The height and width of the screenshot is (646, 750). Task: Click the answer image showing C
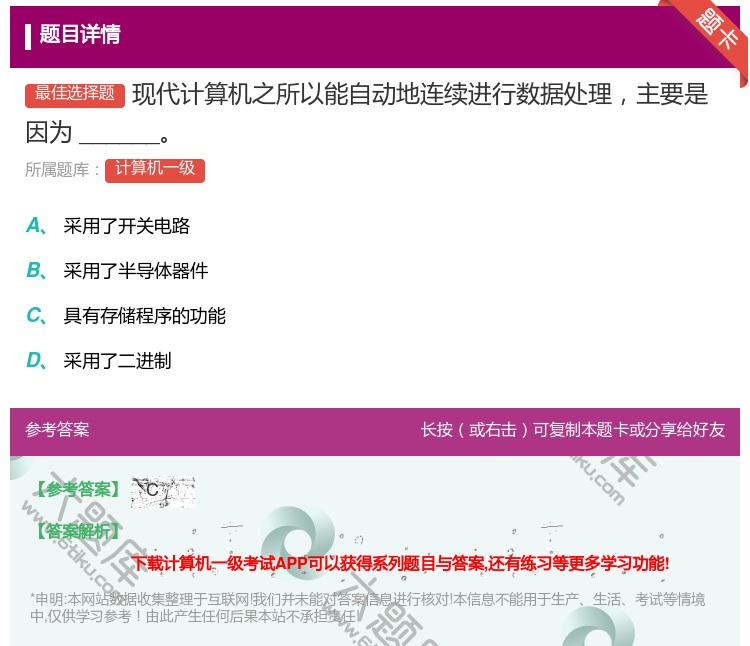click(163, 492)
